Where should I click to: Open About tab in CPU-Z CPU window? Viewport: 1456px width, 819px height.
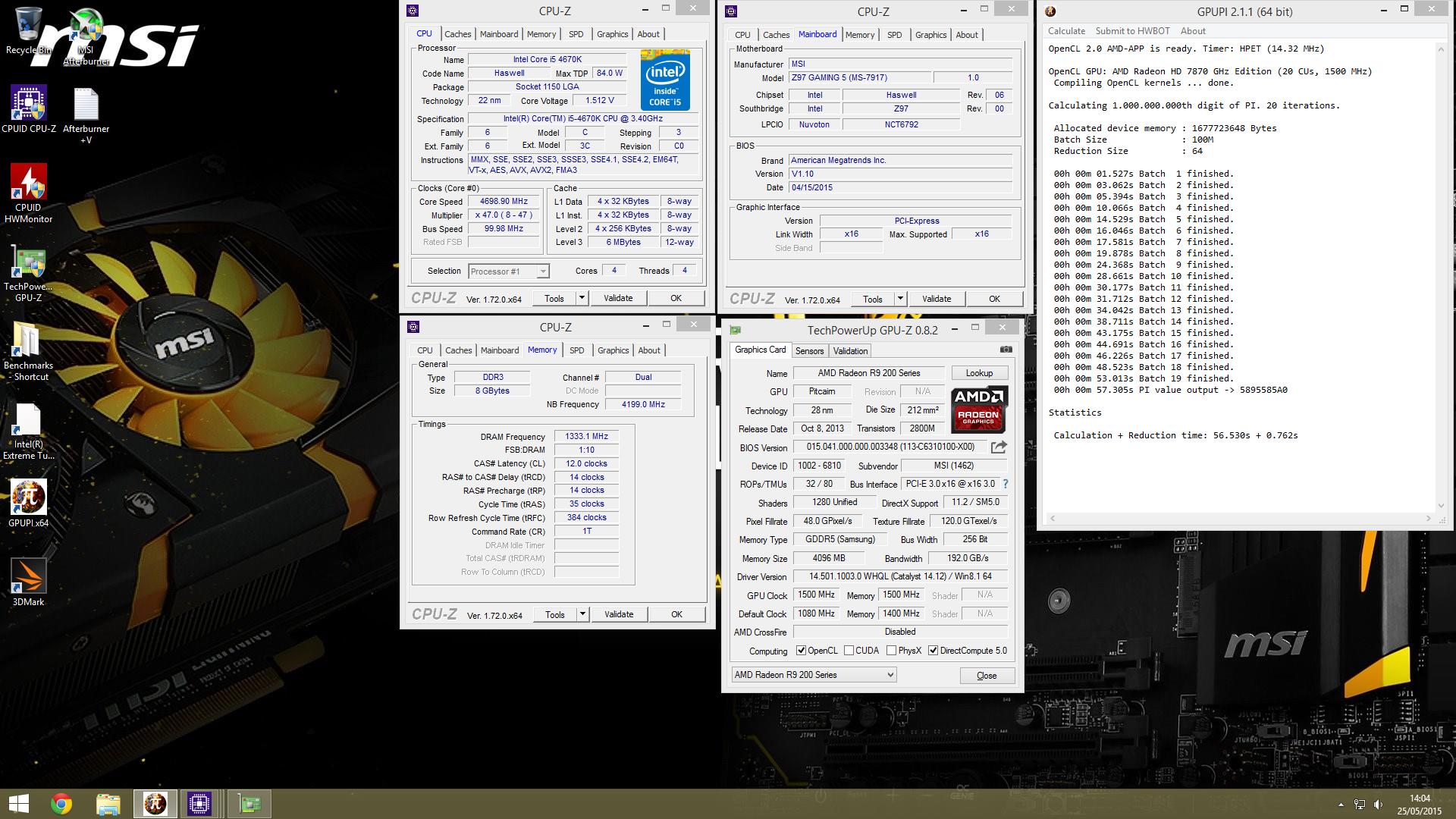click(648, 34)
